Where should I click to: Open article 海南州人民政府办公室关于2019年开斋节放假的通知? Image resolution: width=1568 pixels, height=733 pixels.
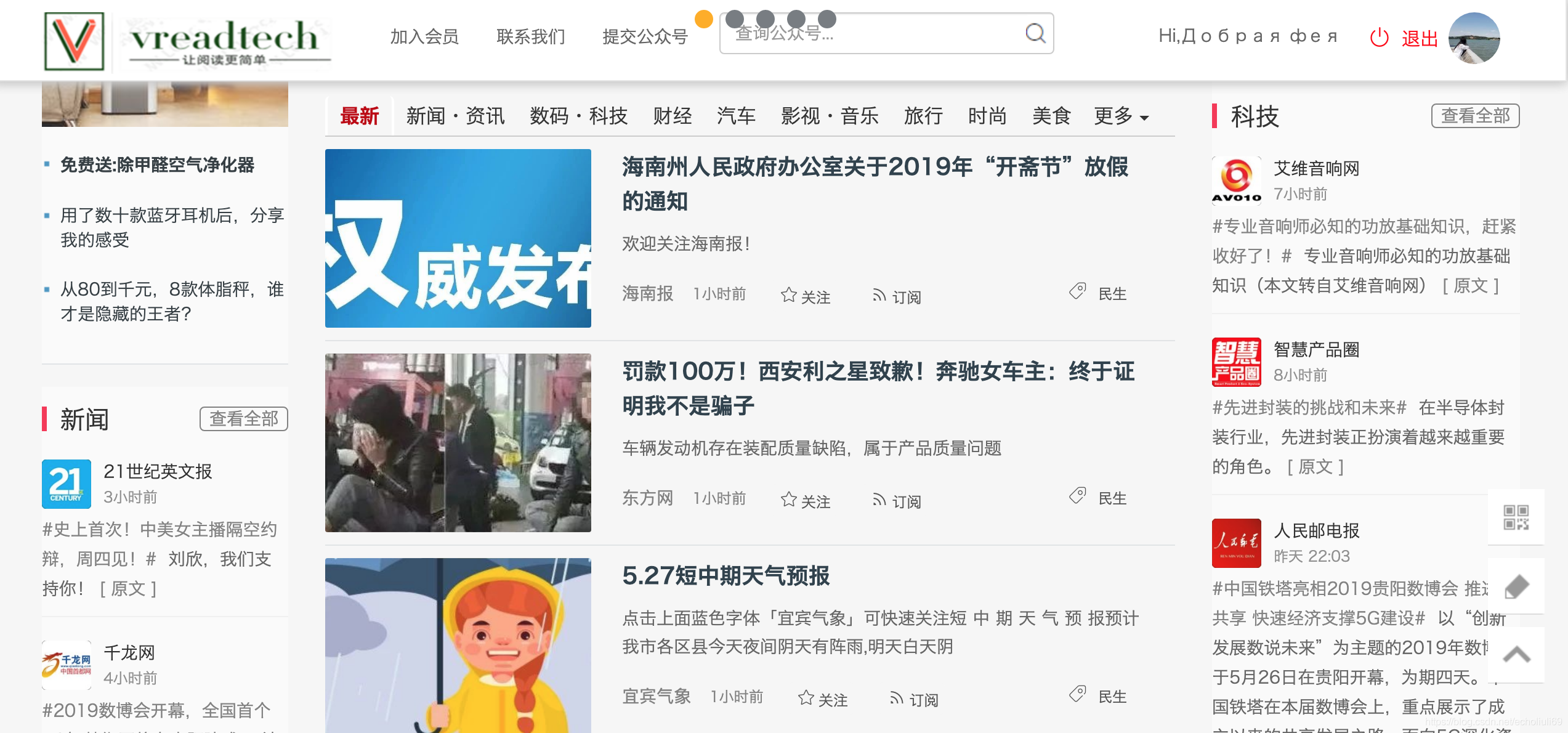(875, 184)
